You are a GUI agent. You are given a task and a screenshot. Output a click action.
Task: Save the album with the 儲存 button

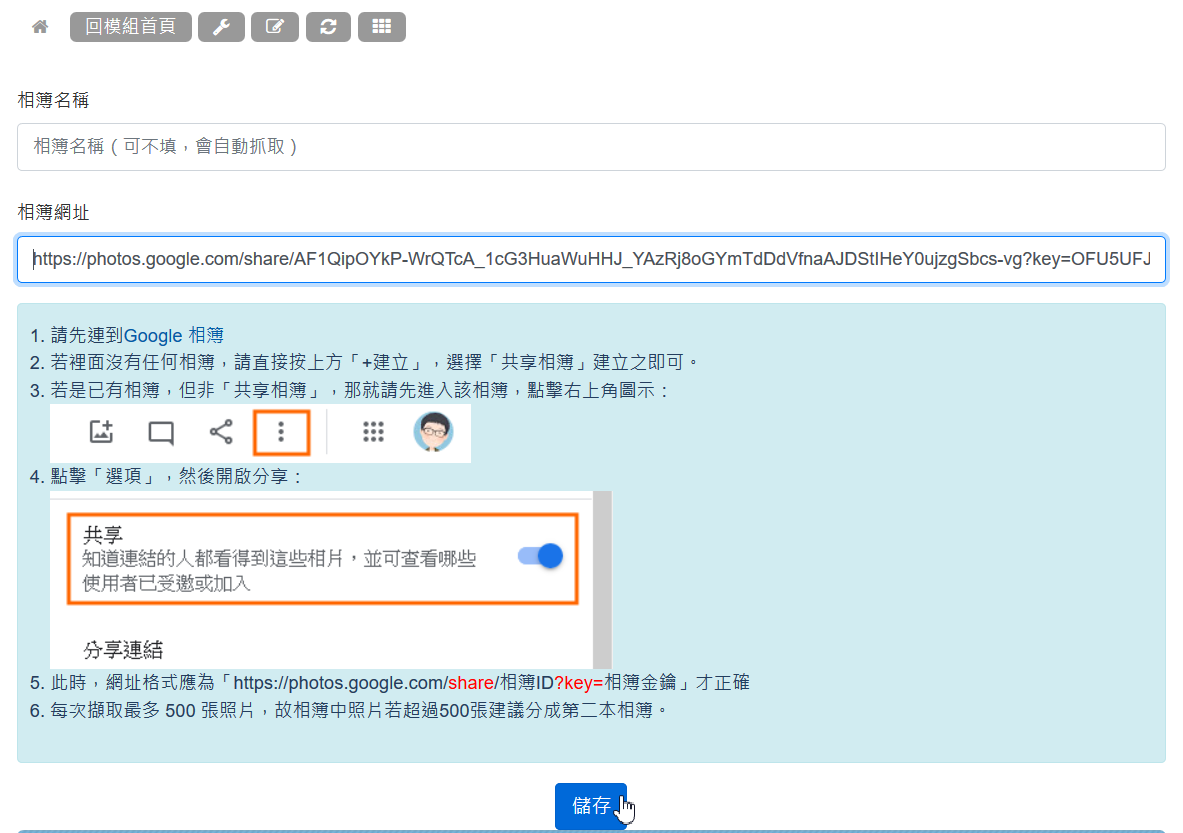click(590, 806)
